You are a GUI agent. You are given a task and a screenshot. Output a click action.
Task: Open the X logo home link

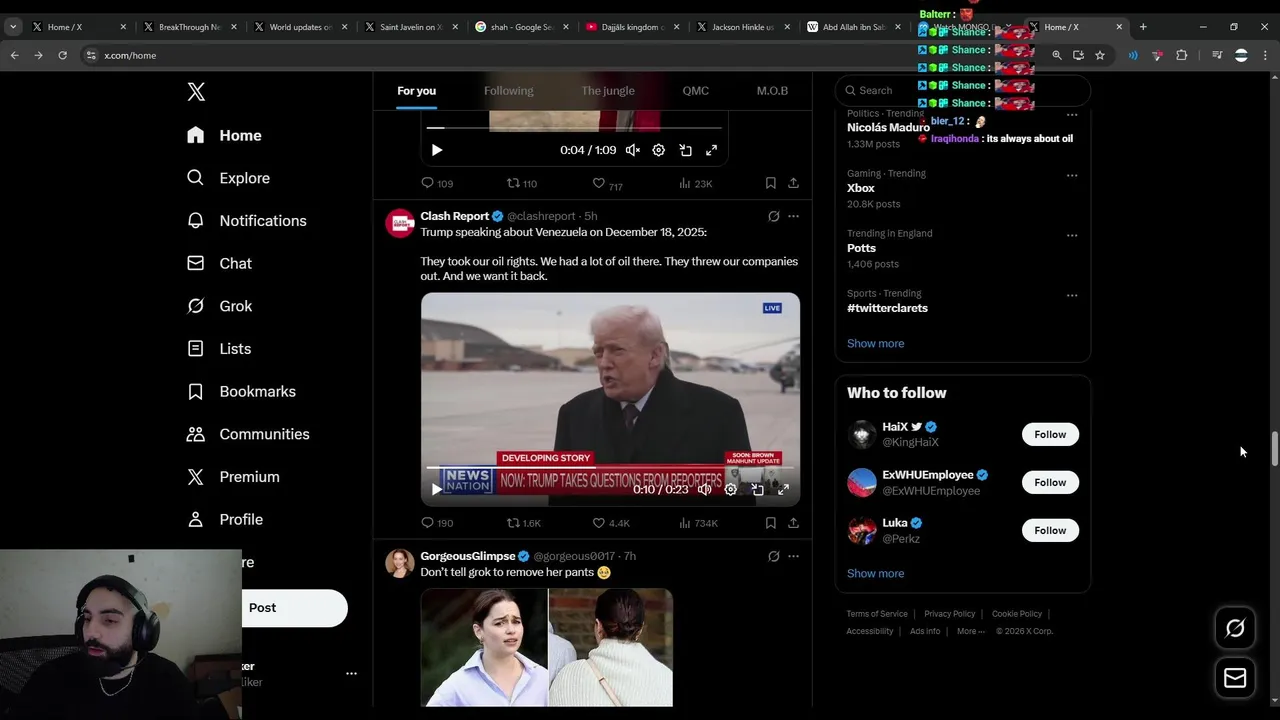(196, 92)
